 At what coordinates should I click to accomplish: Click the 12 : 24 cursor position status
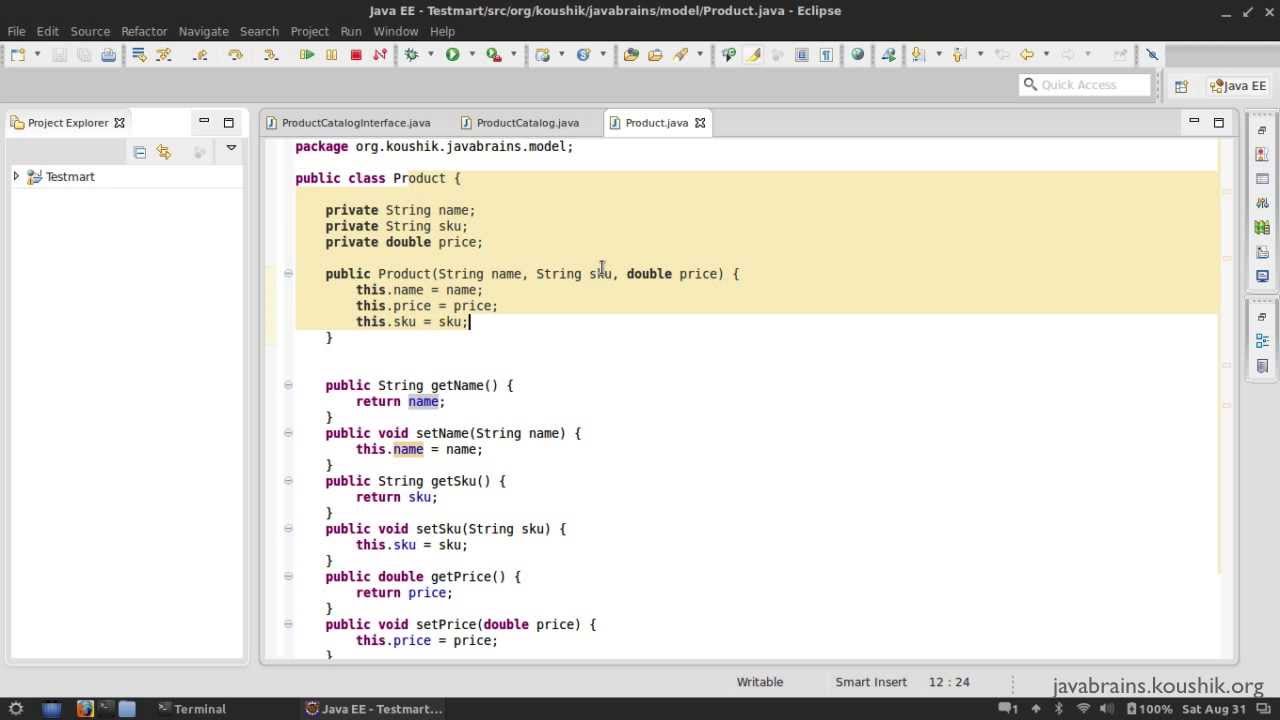pyautogui.click(x=949, y=682)
